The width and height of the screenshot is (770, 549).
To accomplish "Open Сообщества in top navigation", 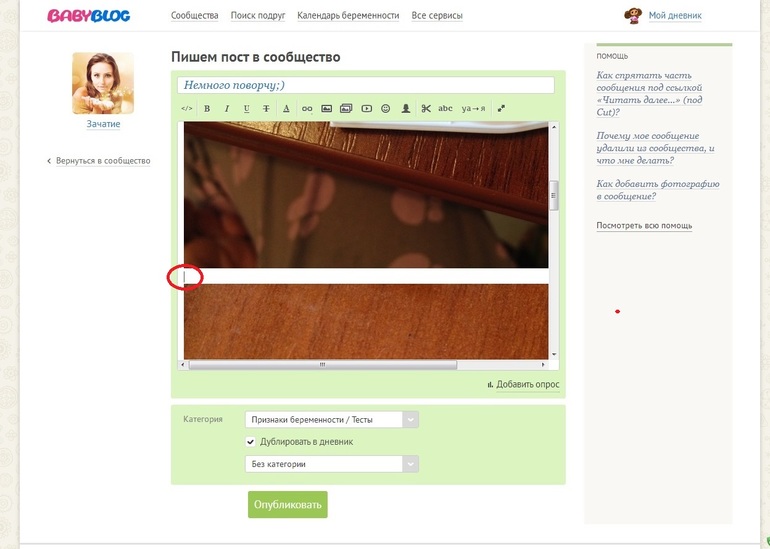I will coord(194,16).
